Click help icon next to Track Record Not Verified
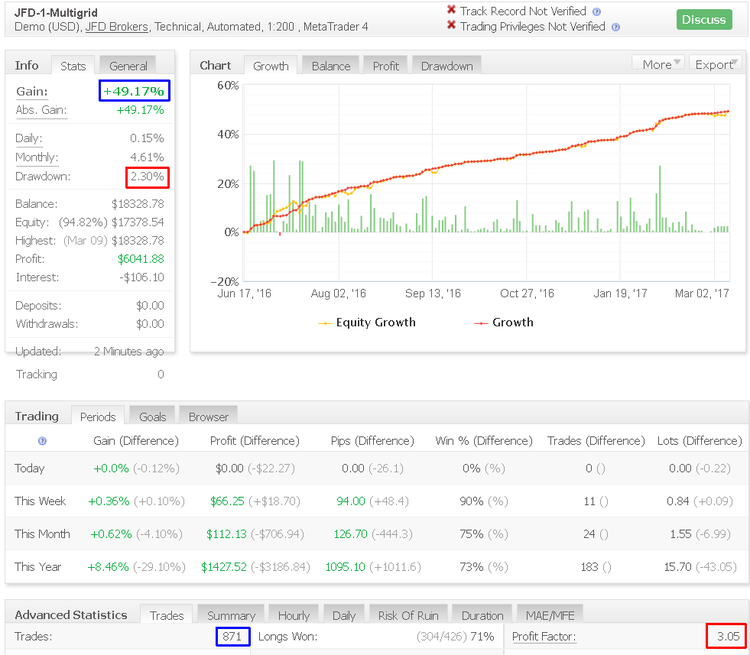 [x=597, y=12]
